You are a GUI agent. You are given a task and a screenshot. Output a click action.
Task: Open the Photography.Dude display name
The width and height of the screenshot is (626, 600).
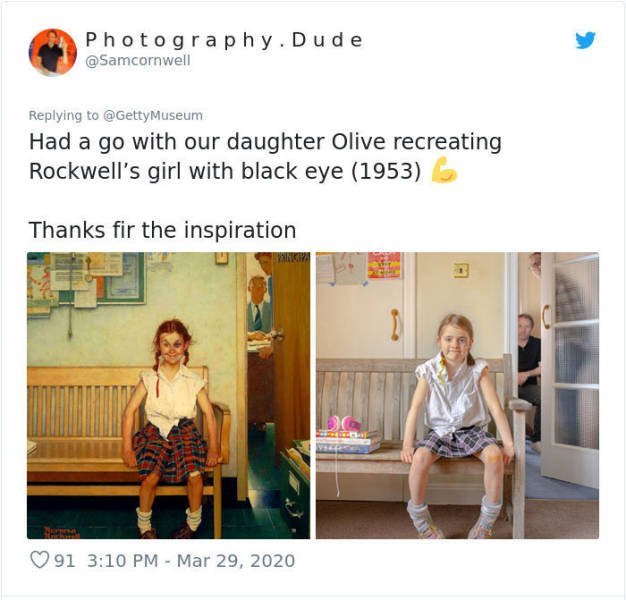[x=224, y=40]
